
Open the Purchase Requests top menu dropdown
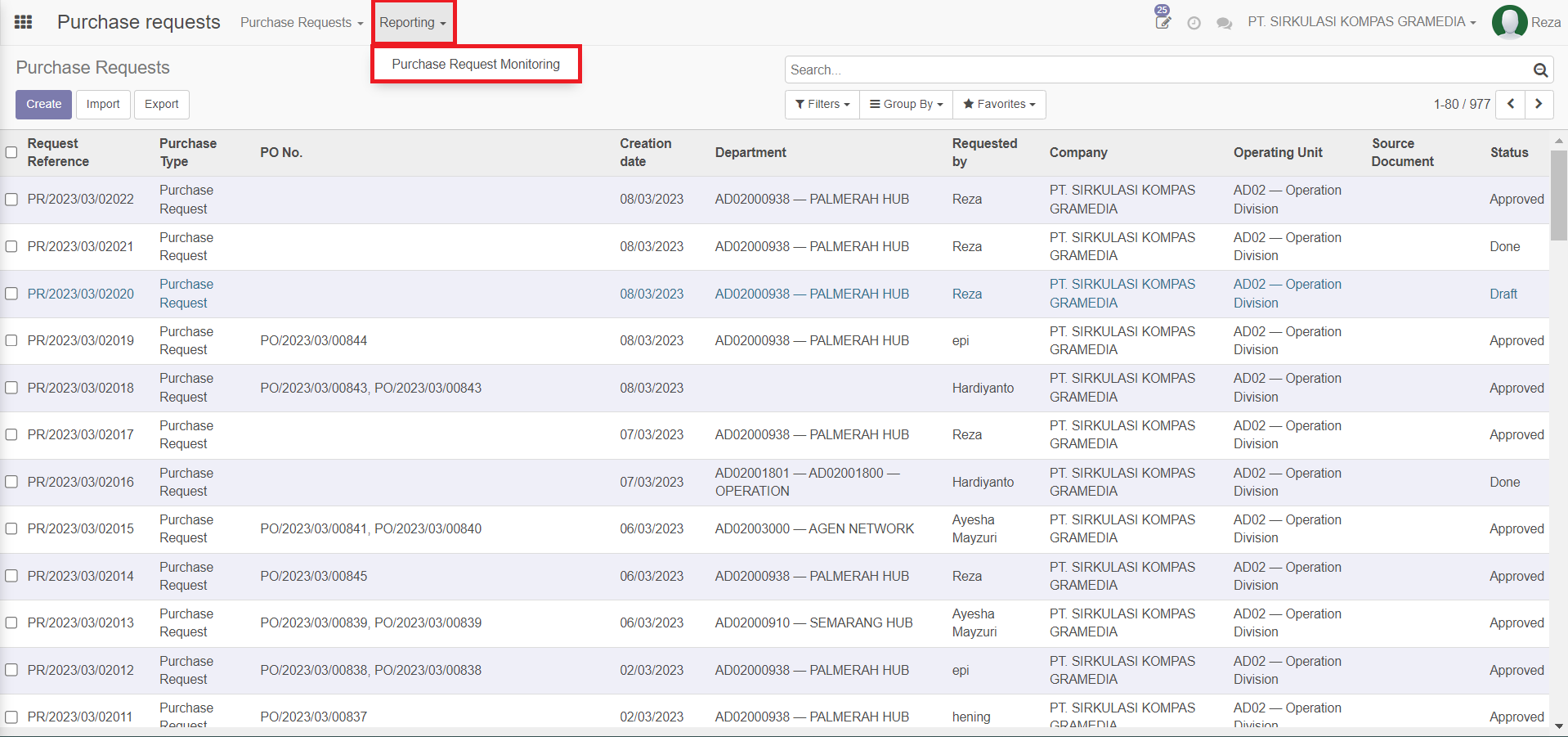[302, 23]
